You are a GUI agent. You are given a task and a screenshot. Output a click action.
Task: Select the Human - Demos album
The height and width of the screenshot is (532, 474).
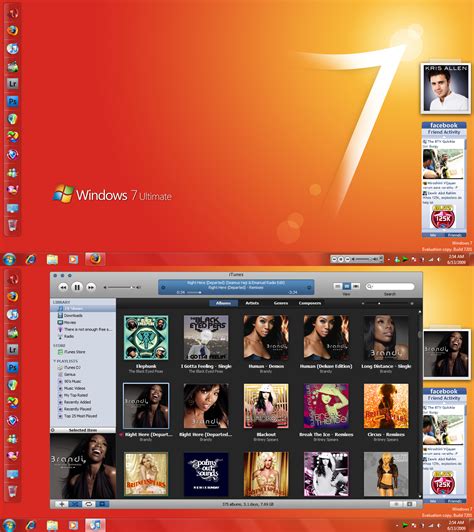tap(266, 338)
